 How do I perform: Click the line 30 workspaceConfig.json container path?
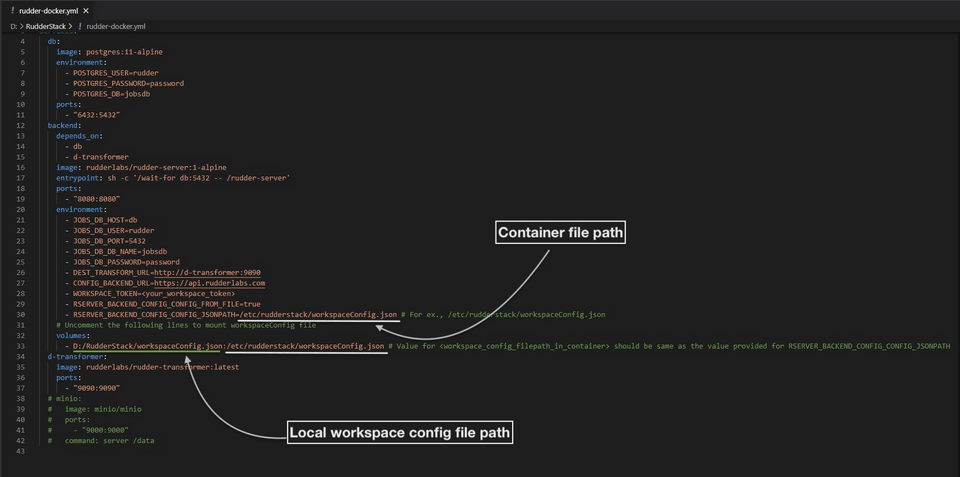click(318, 314)
